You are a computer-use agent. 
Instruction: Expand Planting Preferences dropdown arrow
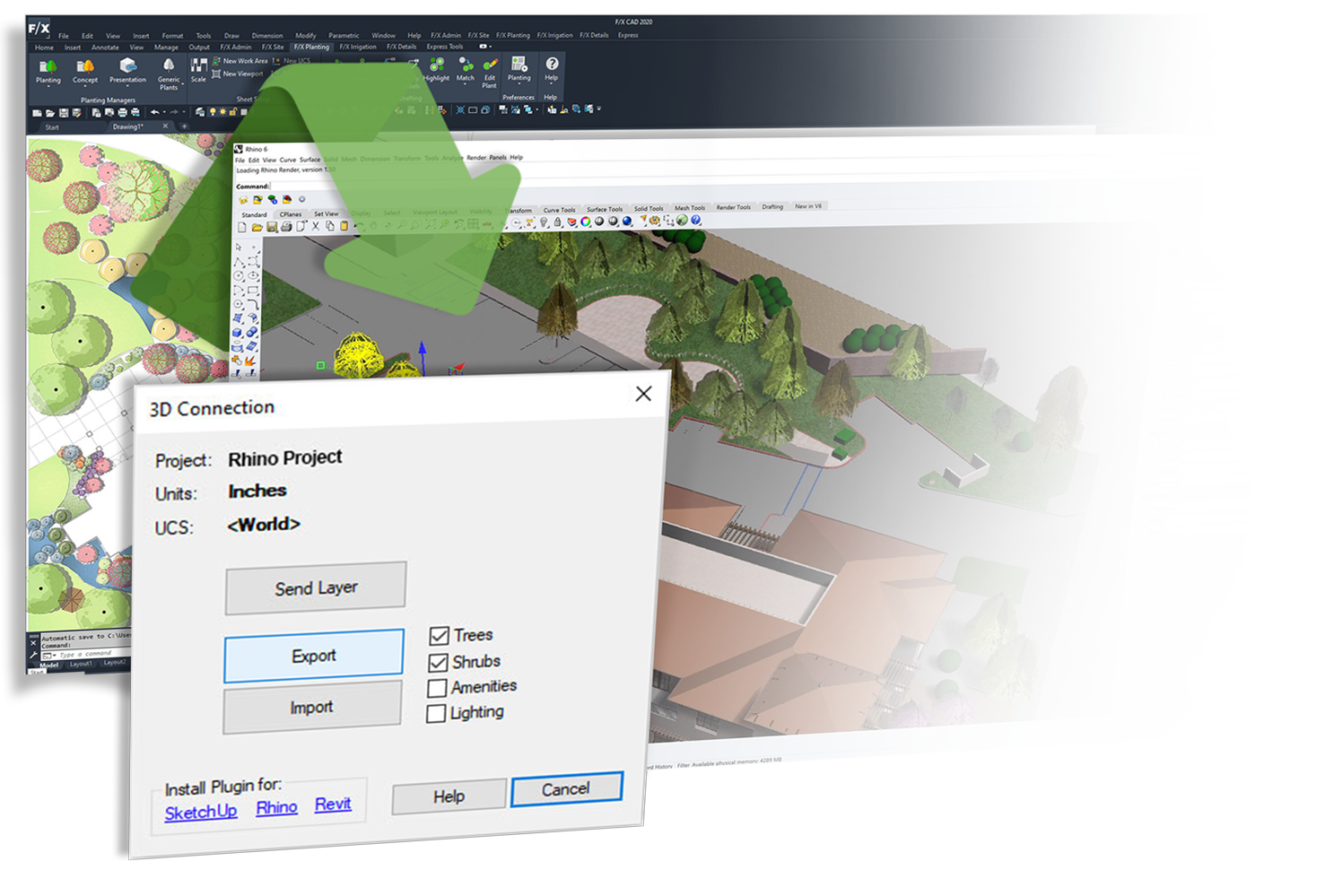(519, 84)
